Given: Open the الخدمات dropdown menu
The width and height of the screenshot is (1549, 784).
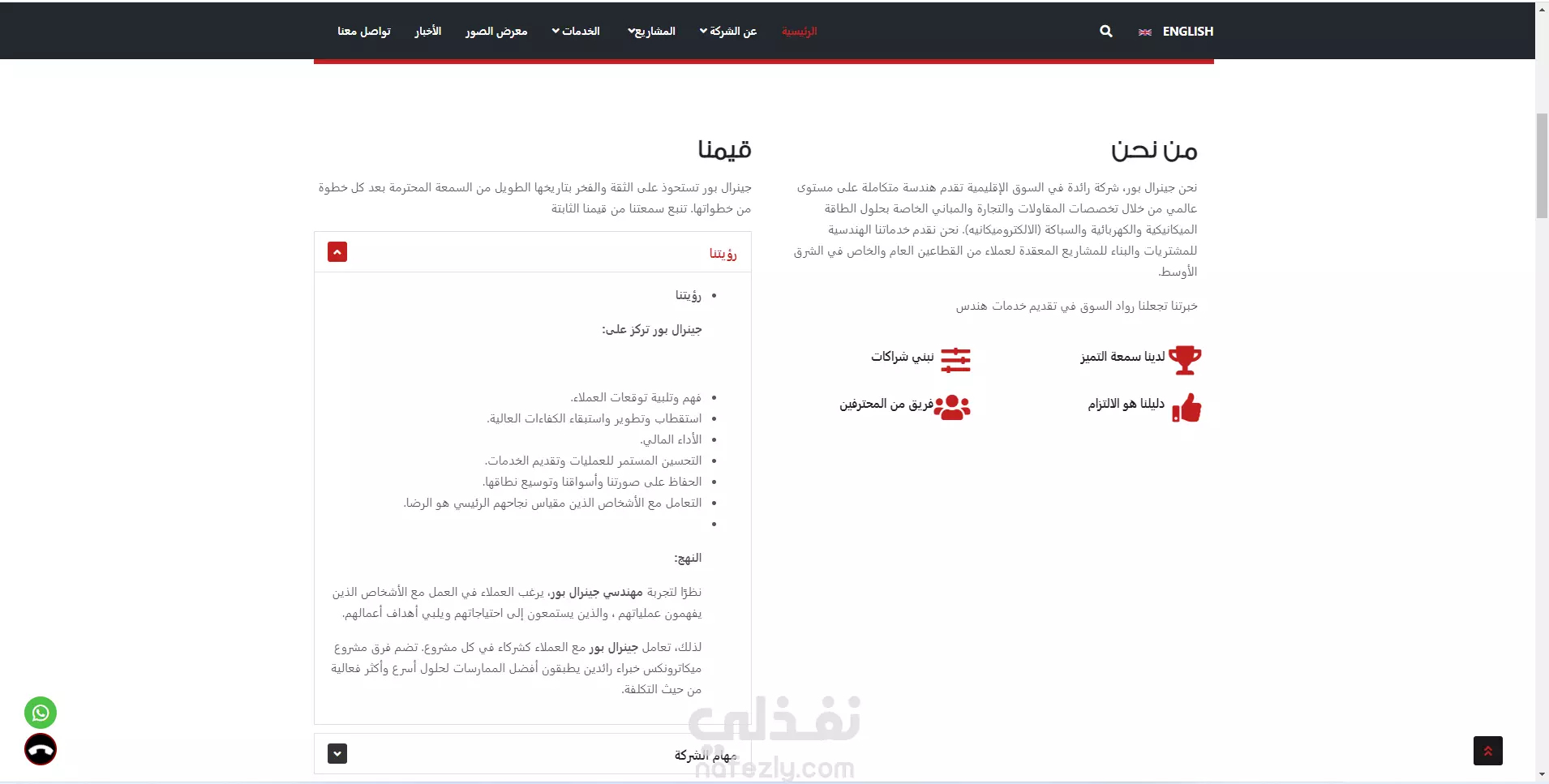Looking at the screenshot, I should pyautogui.click(x=576, y=31).
